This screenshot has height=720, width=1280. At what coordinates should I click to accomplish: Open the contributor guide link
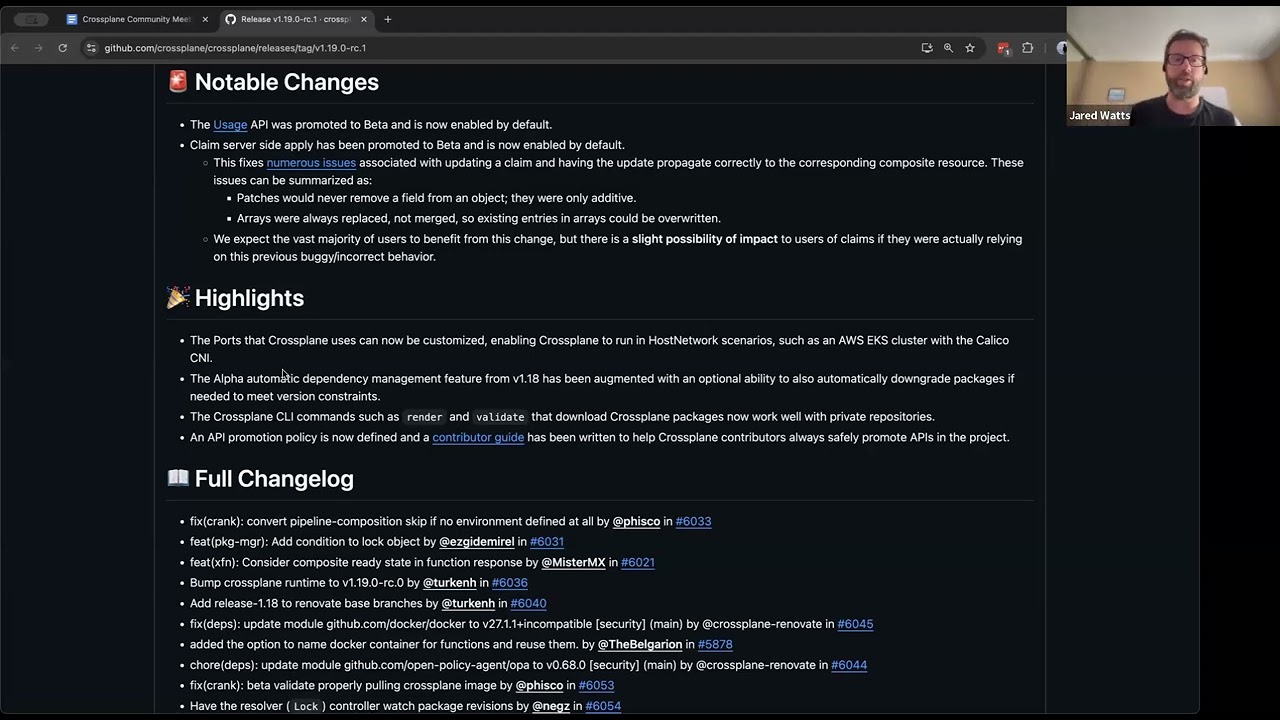pyautogui.click(x=478, y=438)
